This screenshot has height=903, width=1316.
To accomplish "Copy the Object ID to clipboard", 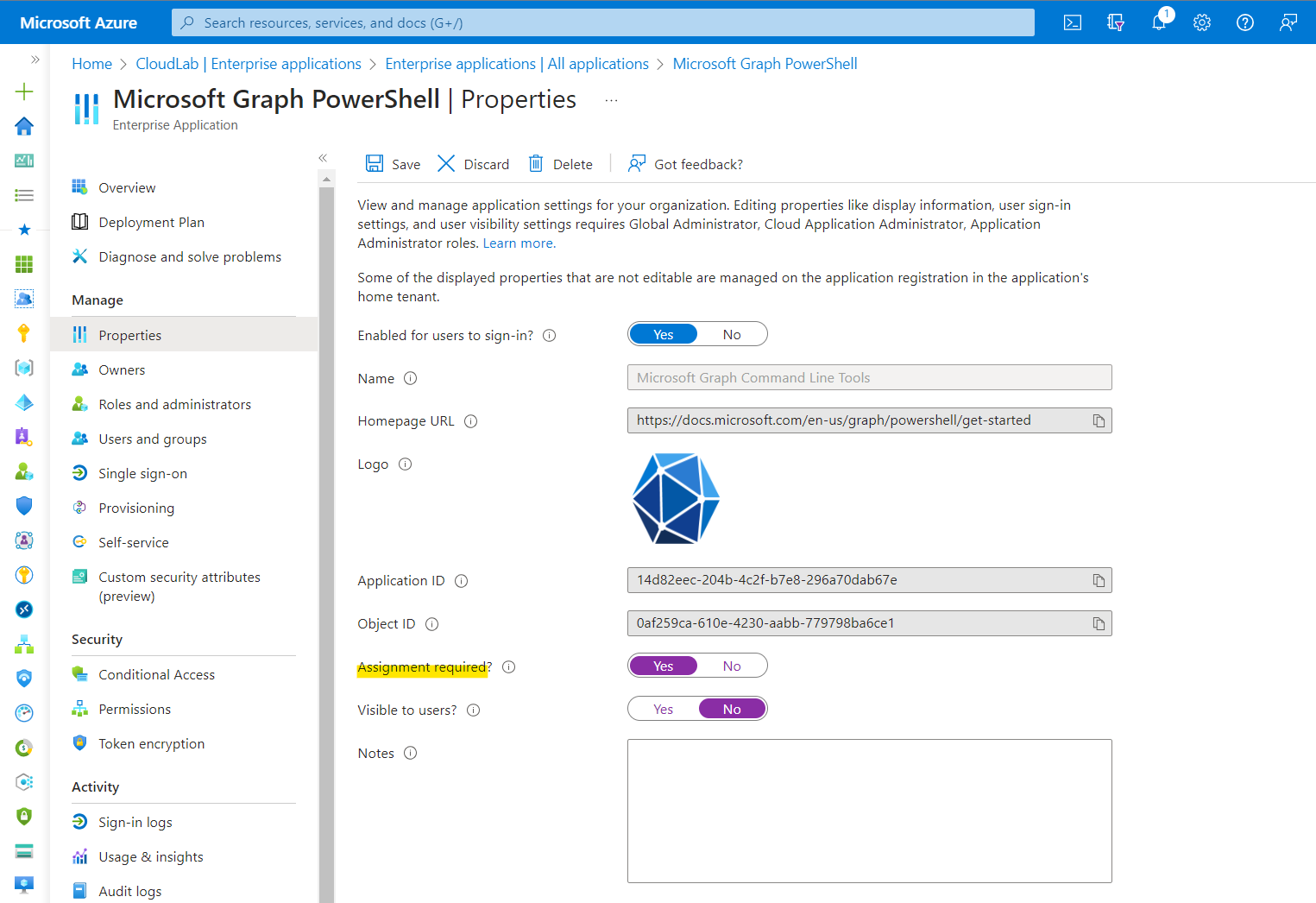I will tap(1099, 623).
